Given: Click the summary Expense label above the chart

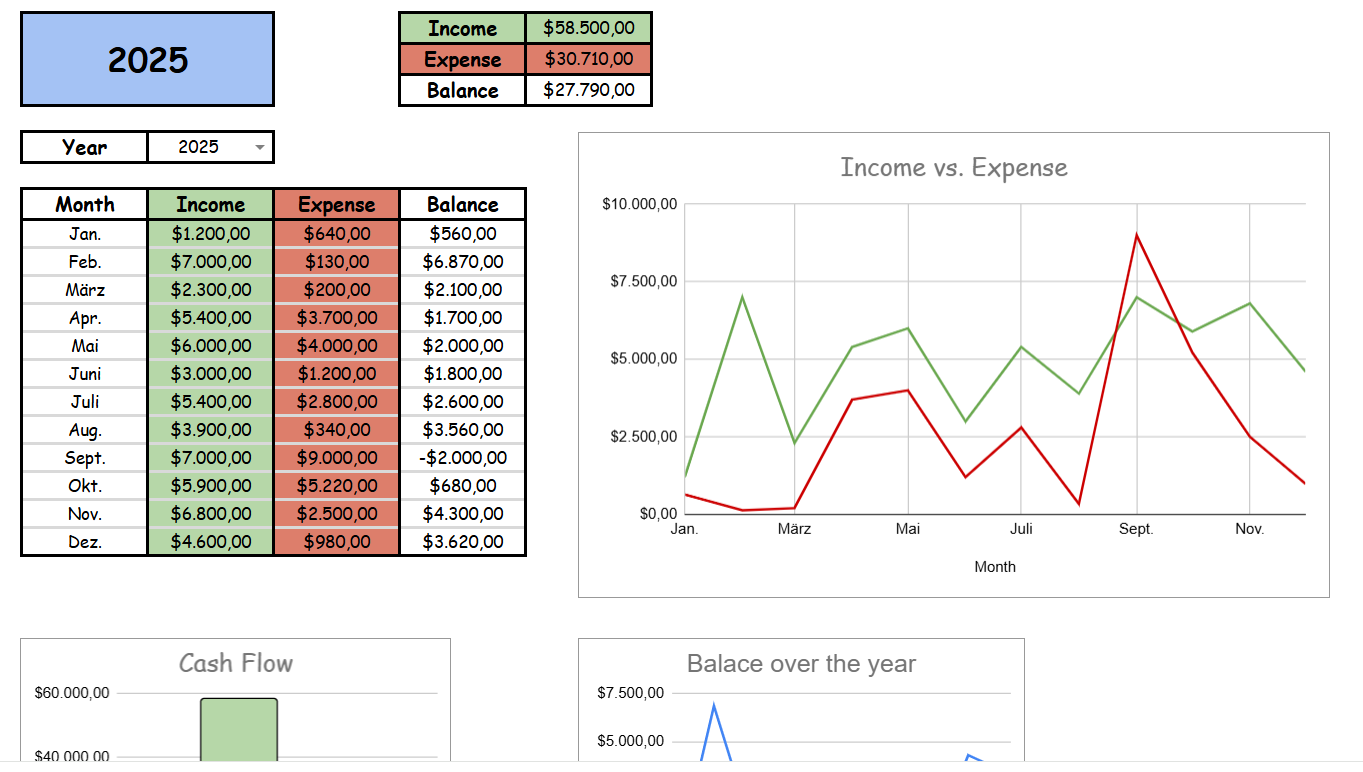Looking at the screenshot, I should pyautogui.click(x=462, y=59).
